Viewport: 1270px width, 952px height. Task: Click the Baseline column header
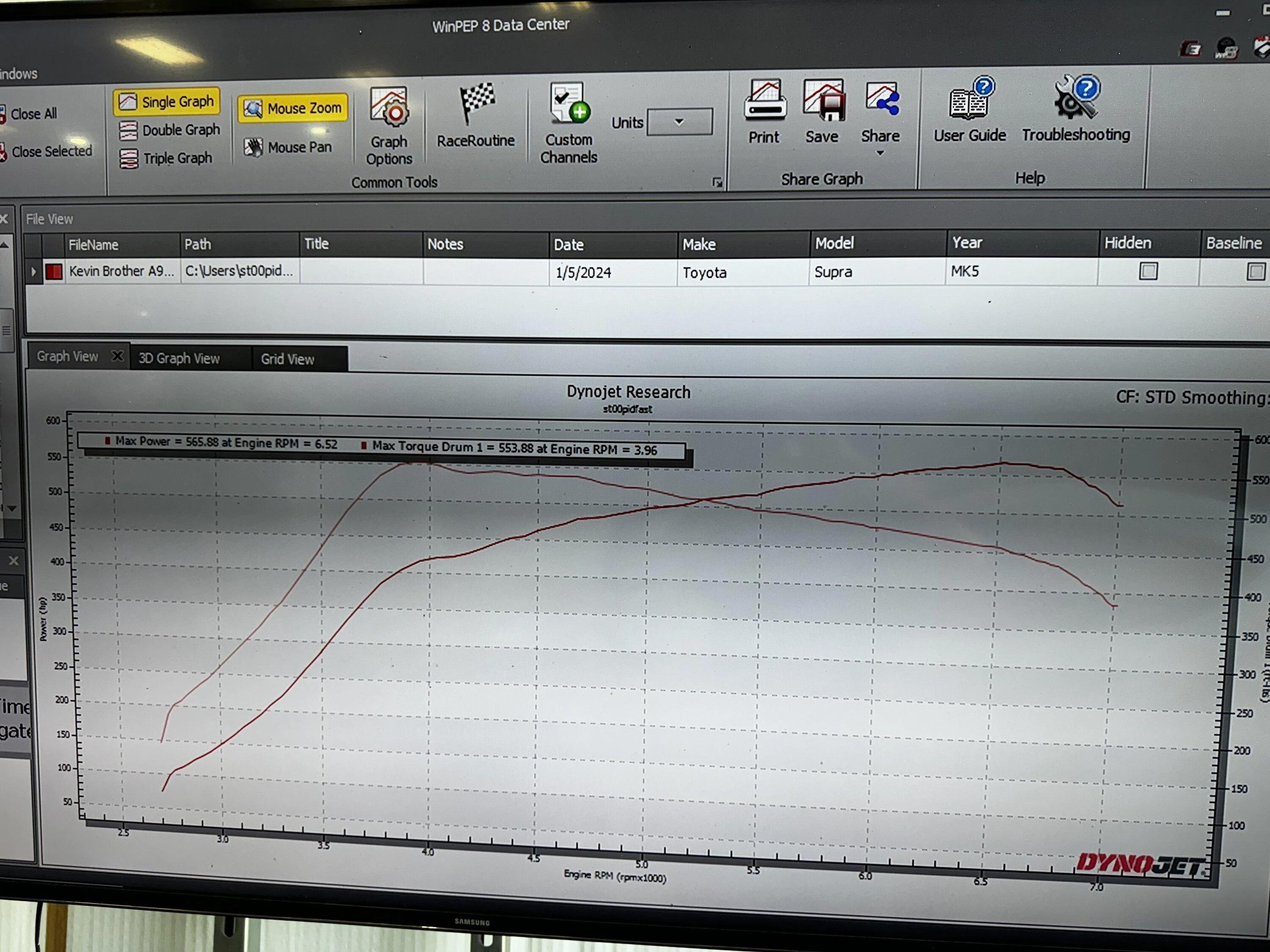1235,243
